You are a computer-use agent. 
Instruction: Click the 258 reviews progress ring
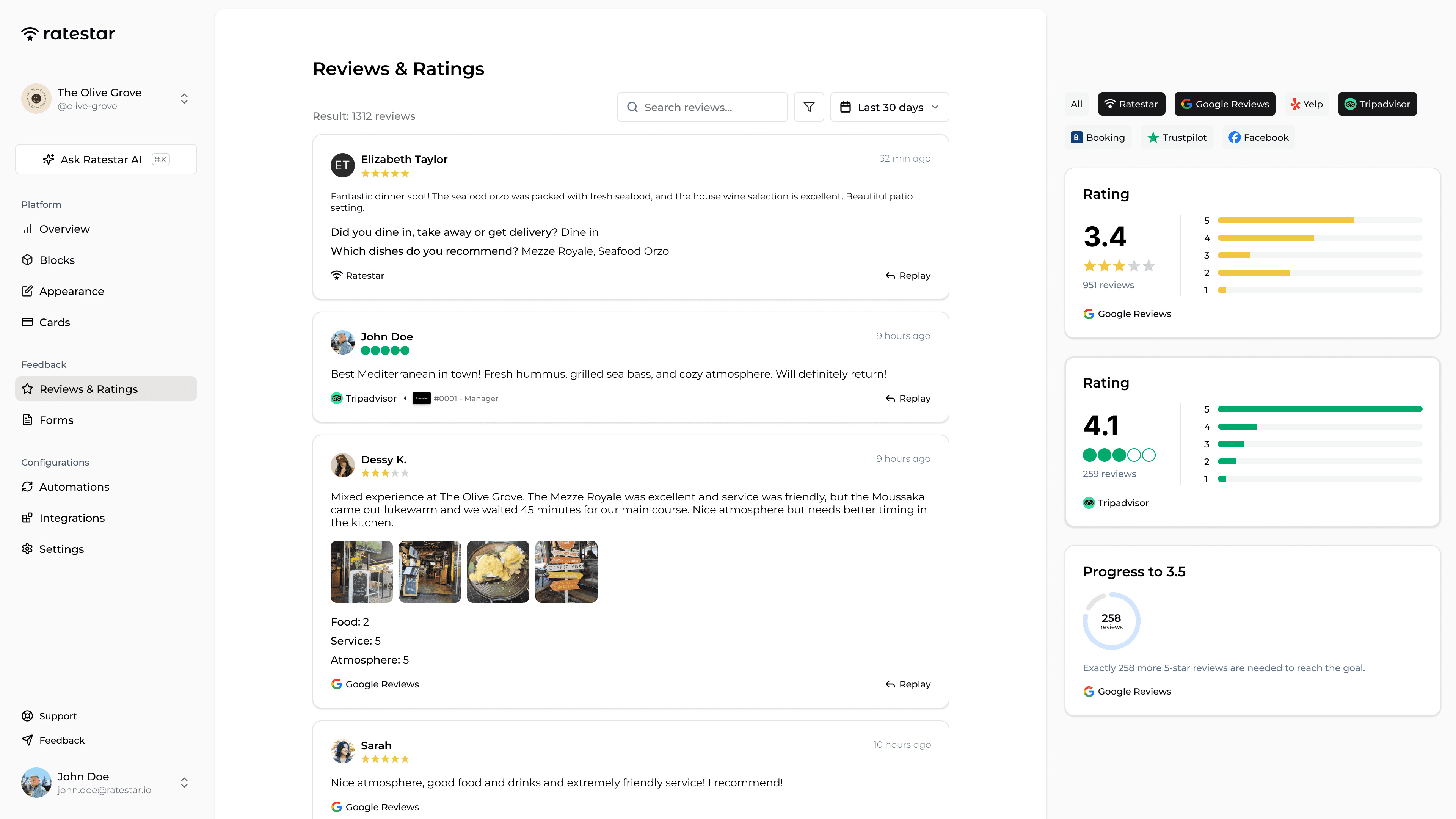point(1111,621)
